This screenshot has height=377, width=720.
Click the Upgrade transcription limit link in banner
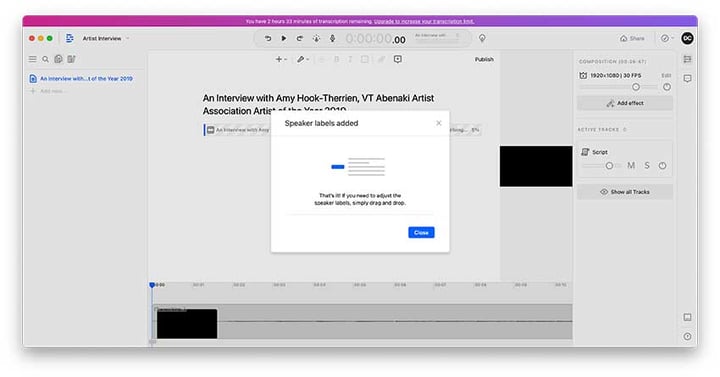pos(424,21)
